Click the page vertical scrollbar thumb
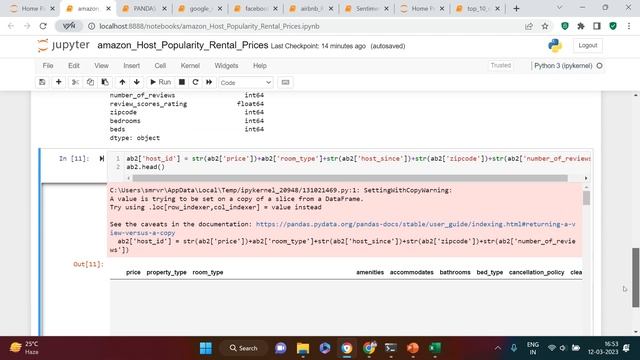The height and width of the screenshot is (360, 640). tap(636, 278)
